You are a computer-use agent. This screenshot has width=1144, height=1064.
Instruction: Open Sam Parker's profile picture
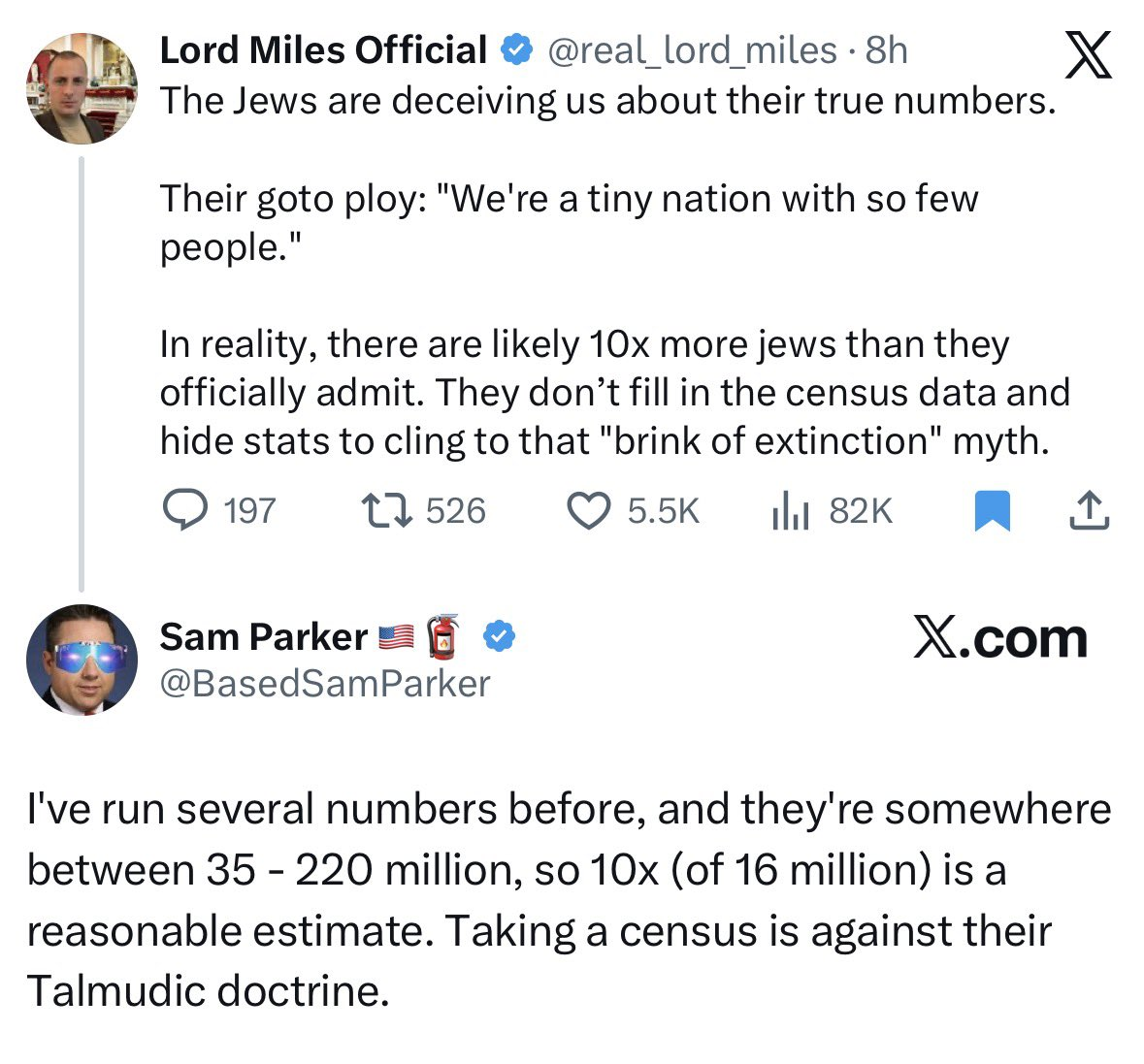pyautogui.click(x=82, y=660)
